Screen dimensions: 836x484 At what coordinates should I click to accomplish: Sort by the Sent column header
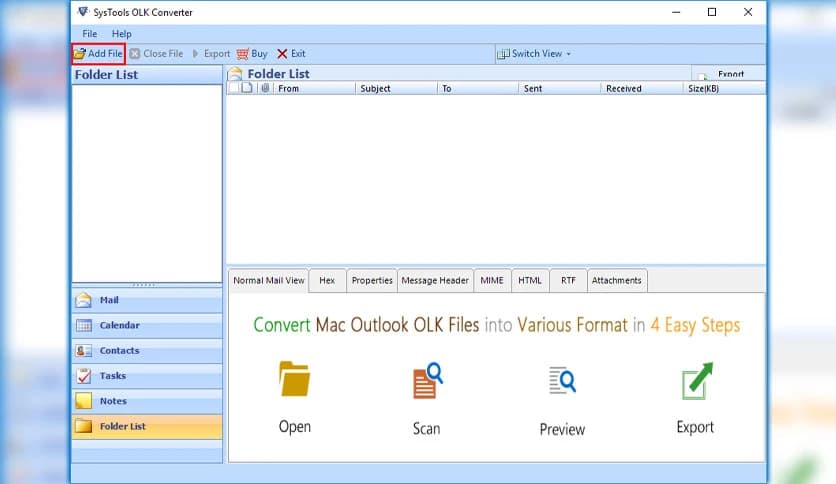pyautogui.click(x=560, y=88)
